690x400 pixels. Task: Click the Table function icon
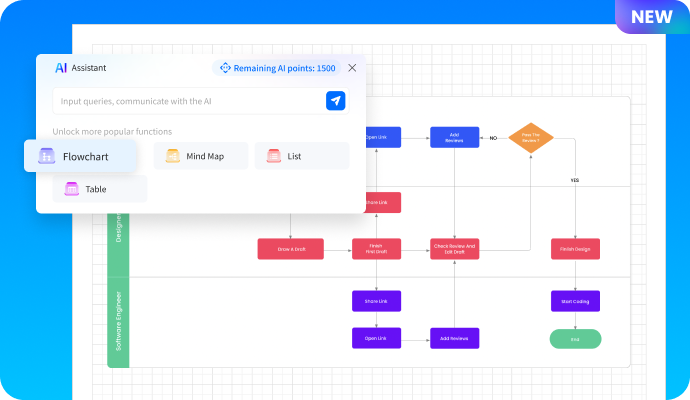[71, 189]
